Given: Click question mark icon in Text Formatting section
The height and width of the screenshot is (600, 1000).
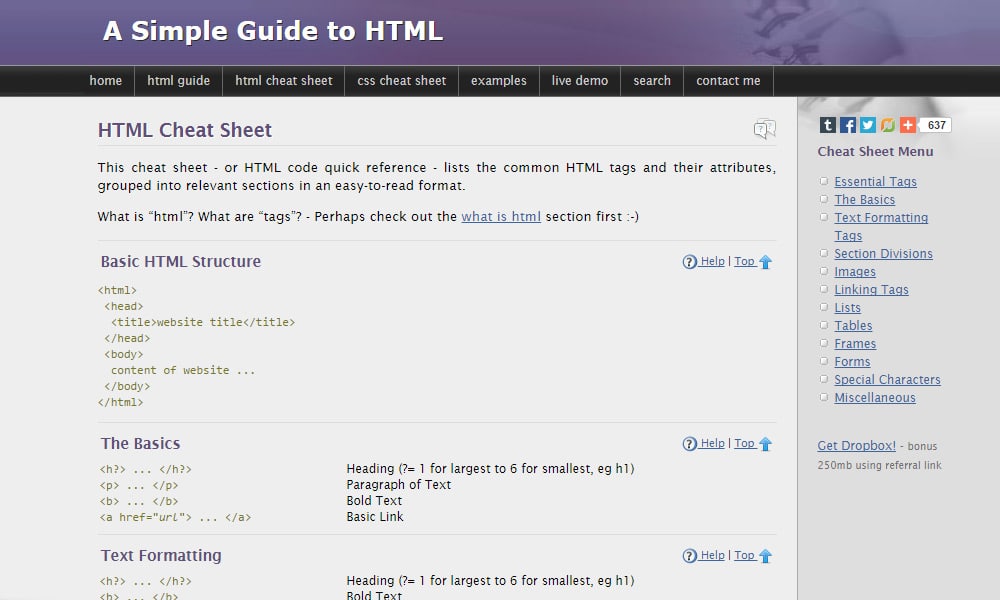Looking at the screenshot, I should coord(689,556).
